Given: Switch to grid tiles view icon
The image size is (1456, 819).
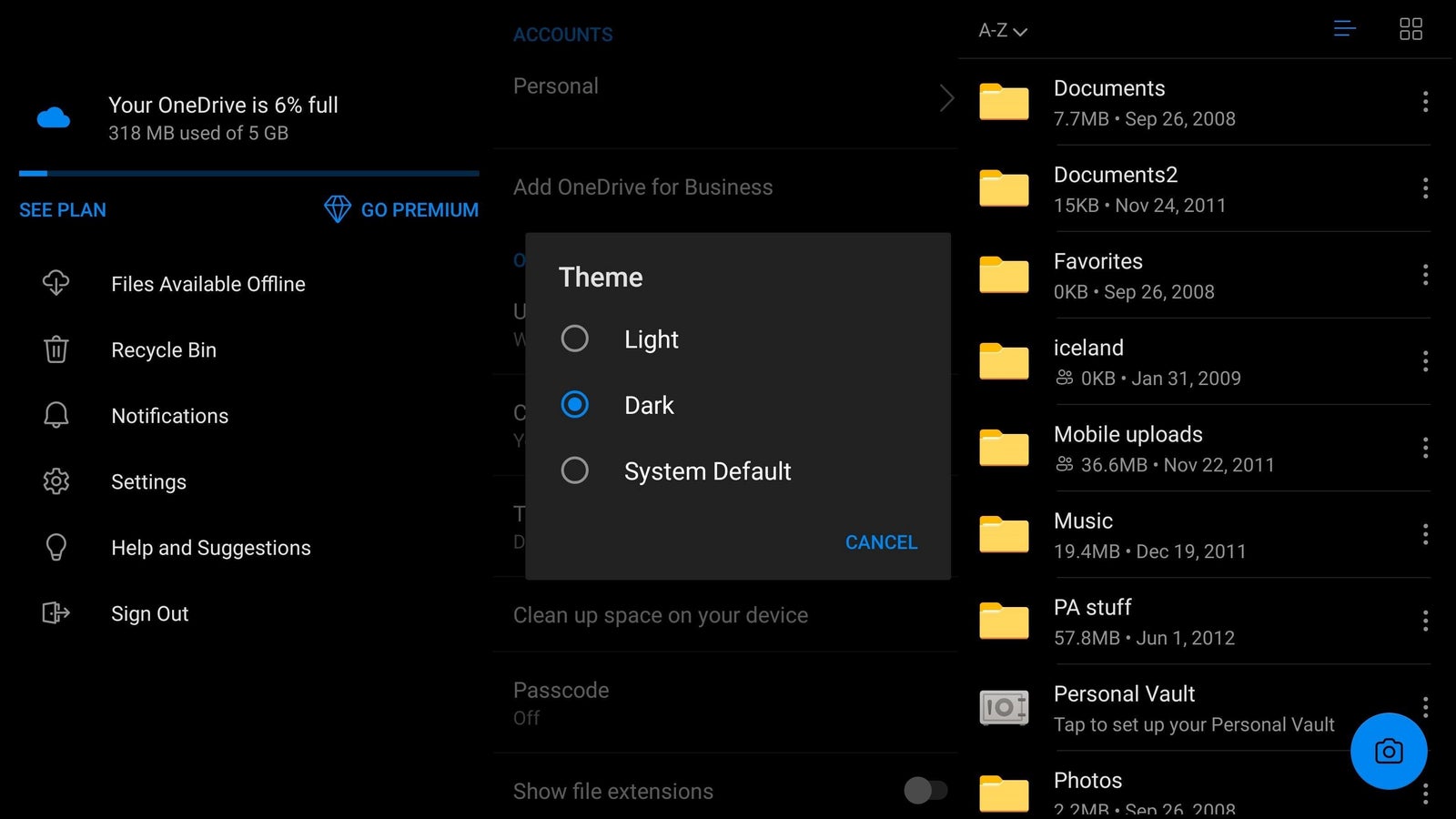Looking at the screenshot, I should click(1410, 29).
